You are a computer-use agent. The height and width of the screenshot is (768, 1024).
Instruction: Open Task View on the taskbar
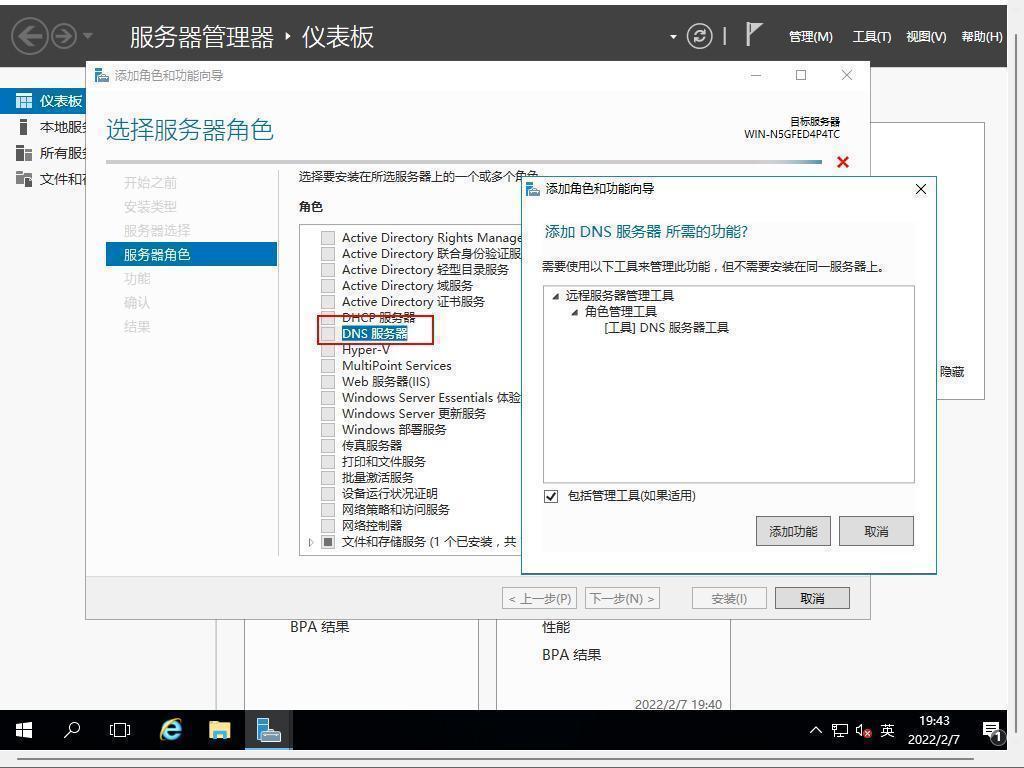point(120,729)
